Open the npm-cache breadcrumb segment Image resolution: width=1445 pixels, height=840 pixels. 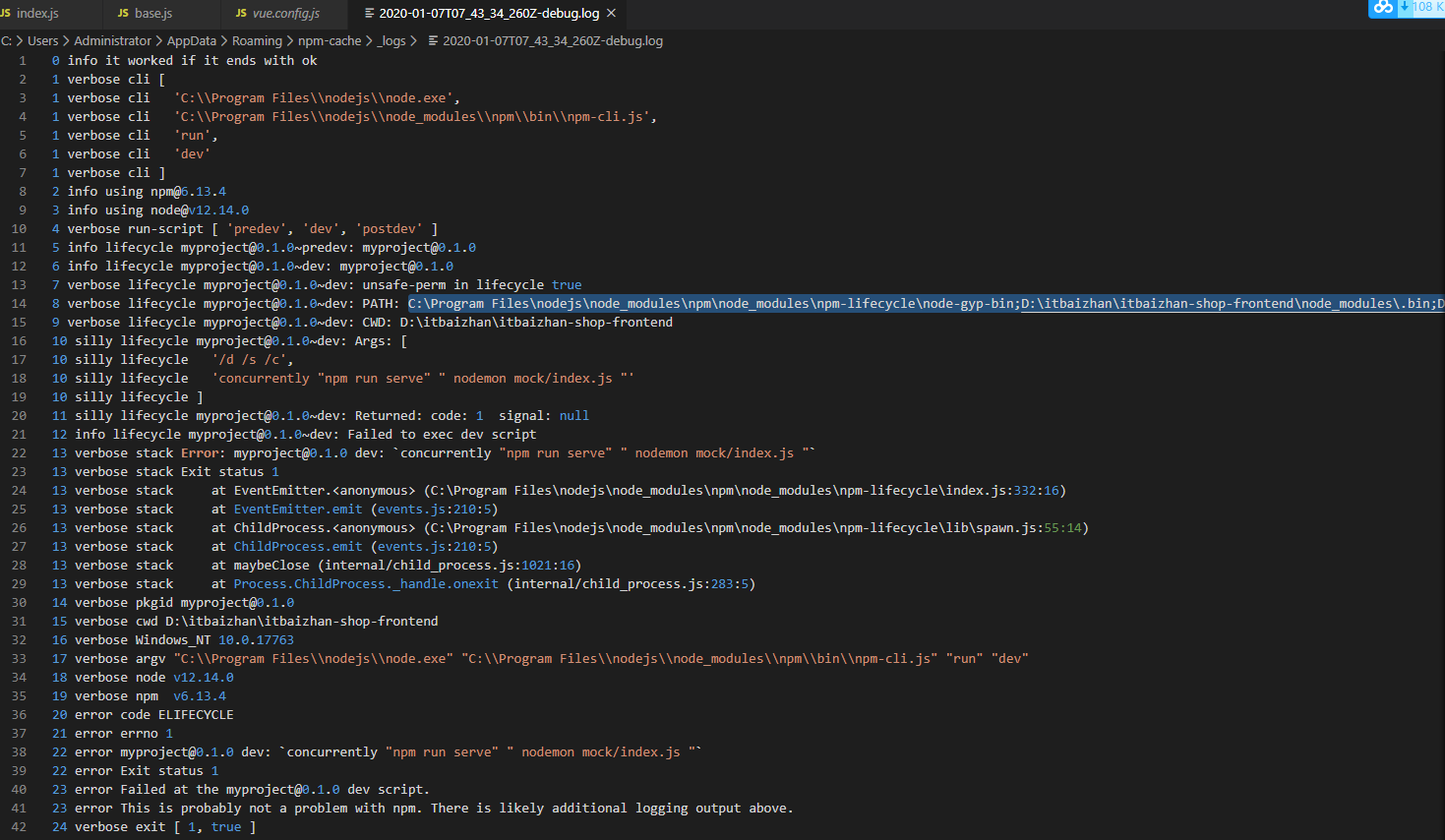330,41
